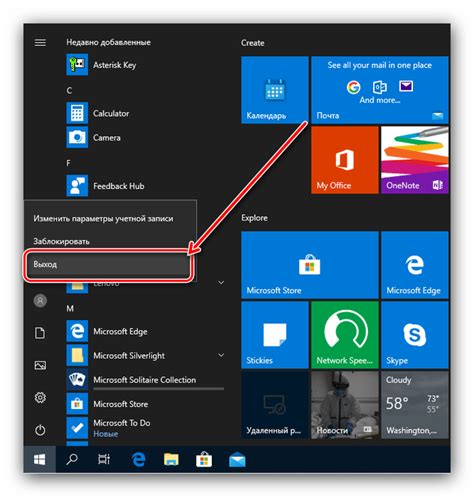Viewport: 474px width, 497px height.
Task: Open the Documents sidebar icon
Action: [x=40, y=333]
